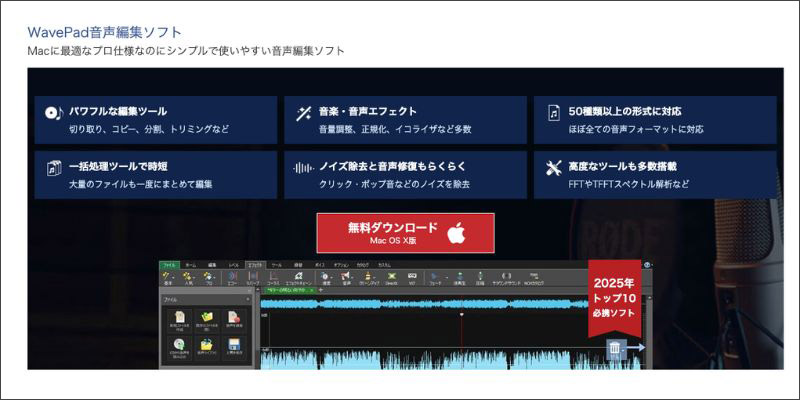Add a new file tab with the plus button

pyautogui.click(x=320, y=290)
